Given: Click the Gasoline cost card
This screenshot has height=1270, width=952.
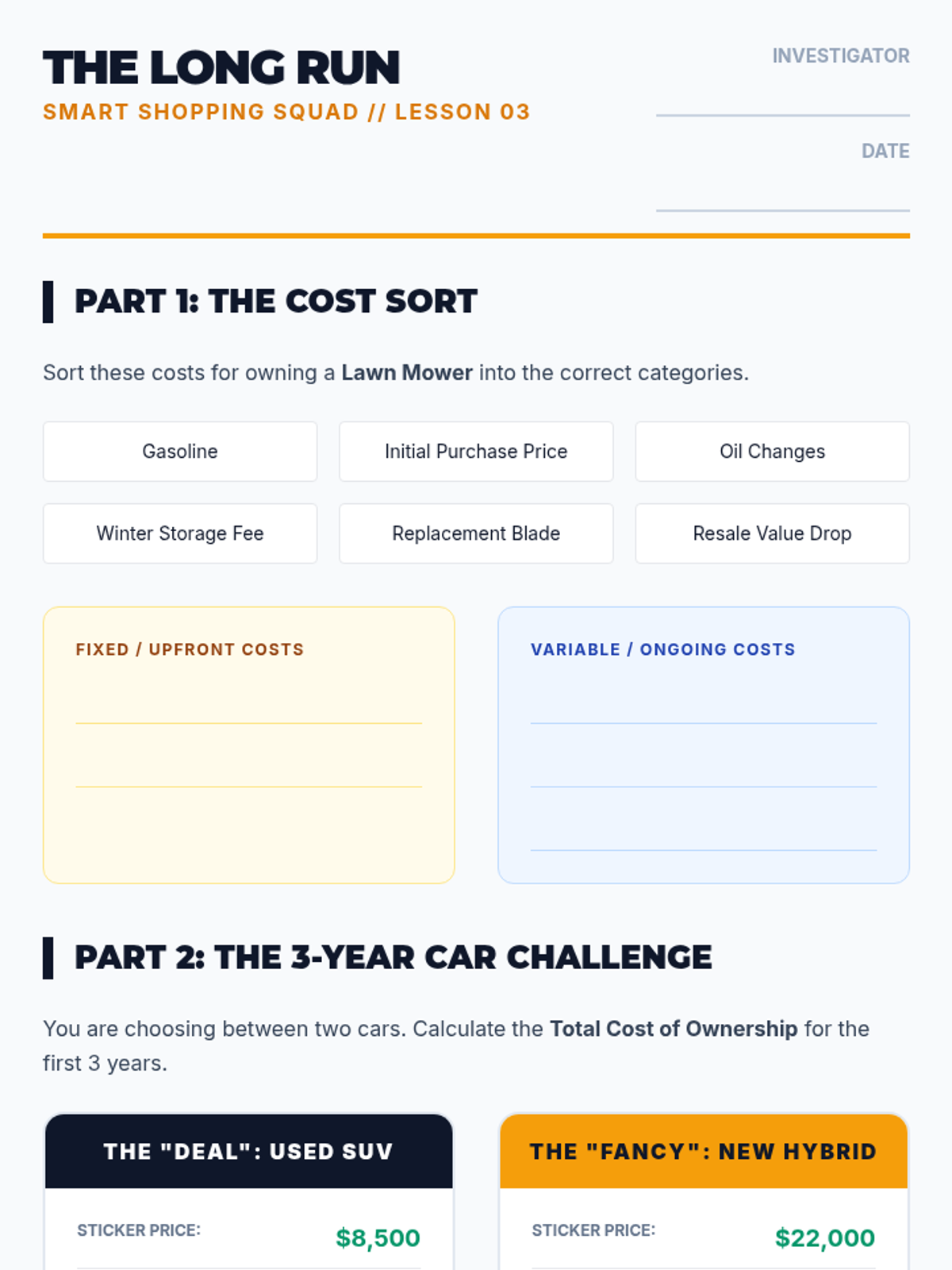Looking at the screenshot, I should pyautogui.click(x=180, y=452).
